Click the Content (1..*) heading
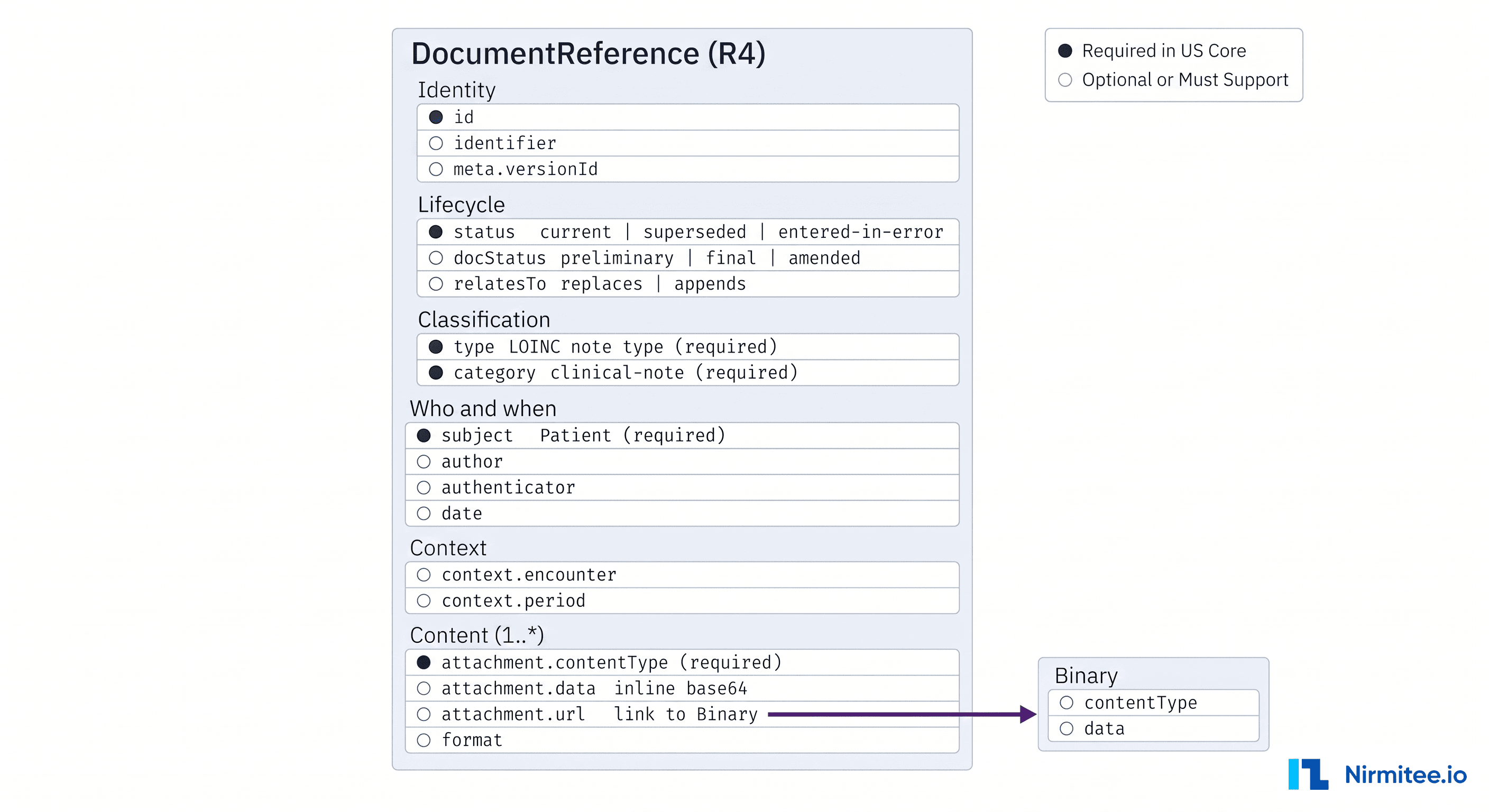The image size is (1489, 812). pos(477,636)
